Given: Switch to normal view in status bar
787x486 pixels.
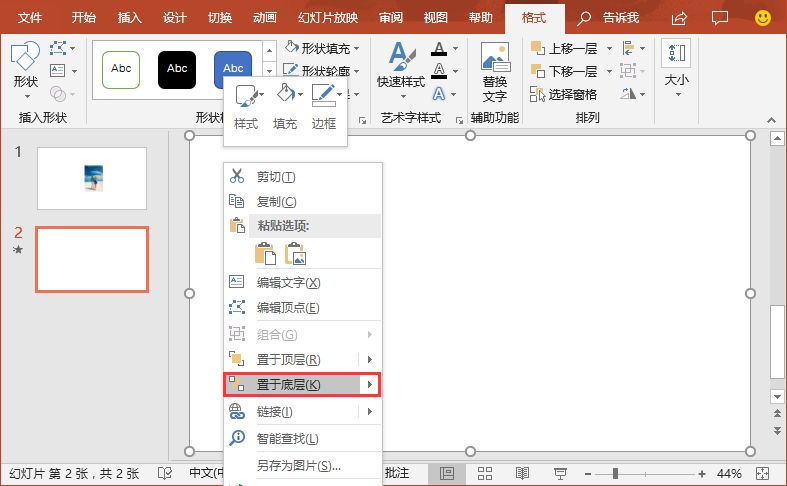Looking at the screenshot, I should point(447,473).
